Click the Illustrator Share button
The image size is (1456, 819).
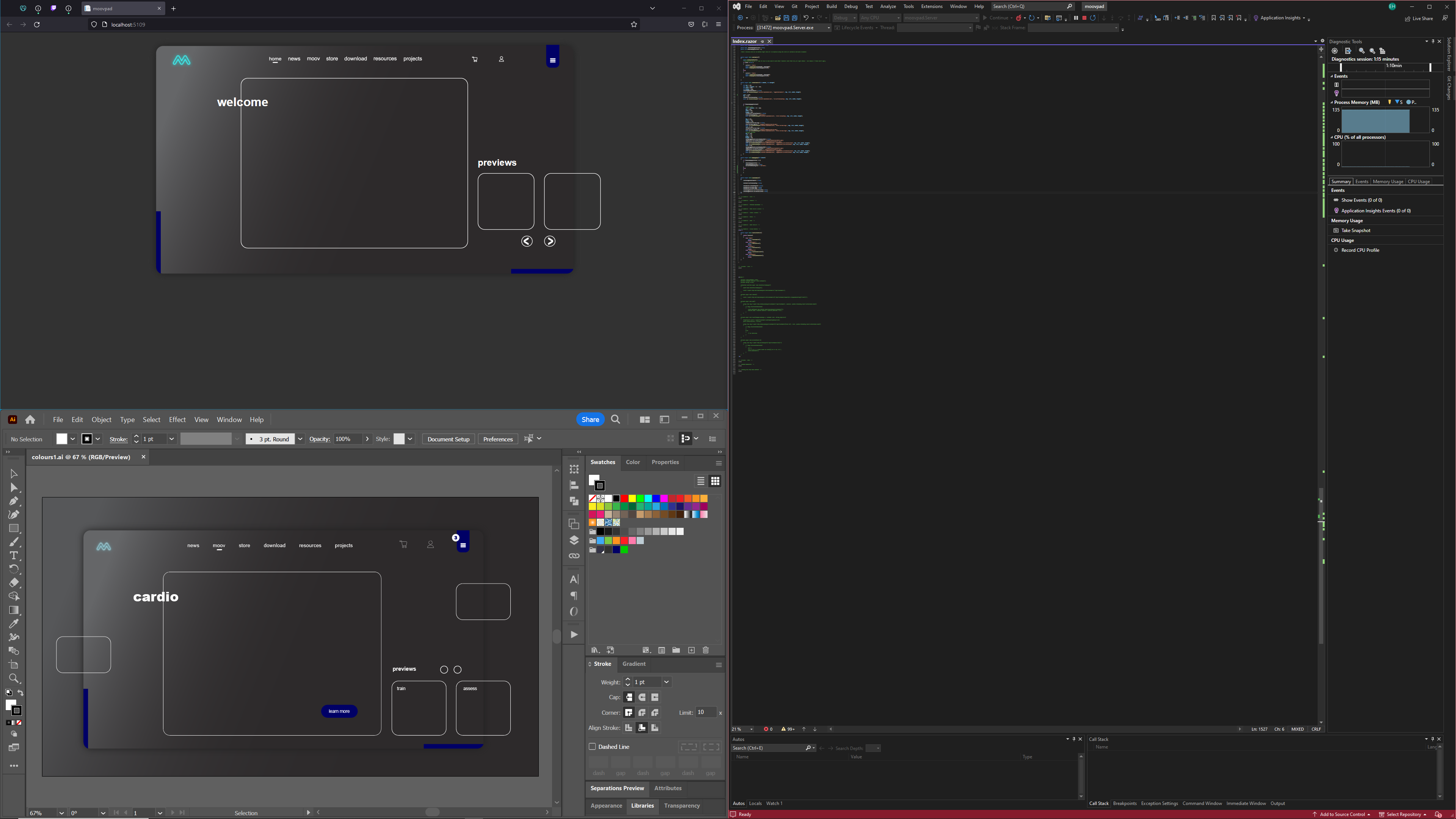pyautogui.click(x=590, y=419)
